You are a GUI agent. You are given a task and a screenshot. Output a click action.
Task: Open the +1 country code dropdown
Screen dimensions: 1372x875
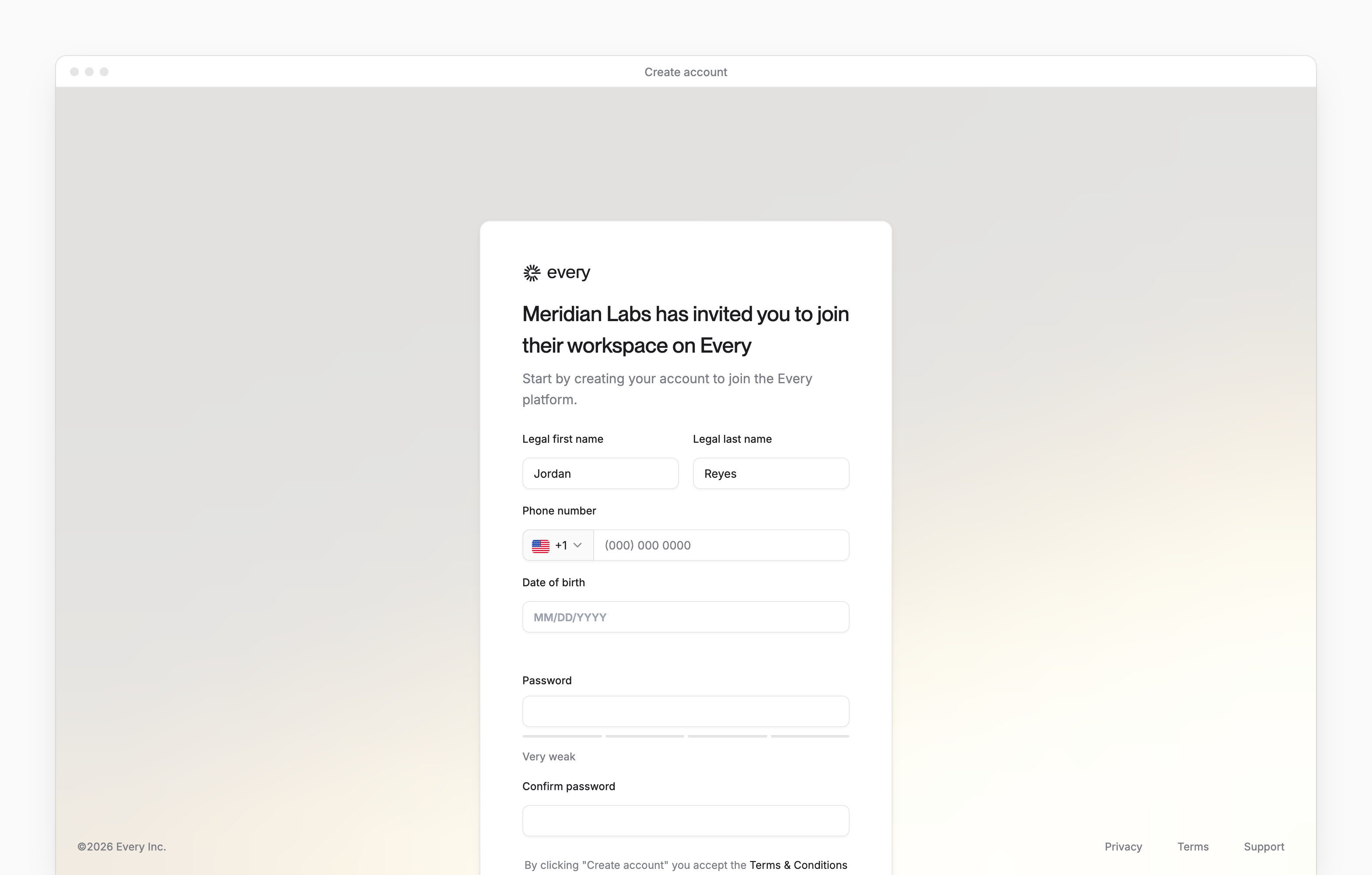click(x=558, y=545)
